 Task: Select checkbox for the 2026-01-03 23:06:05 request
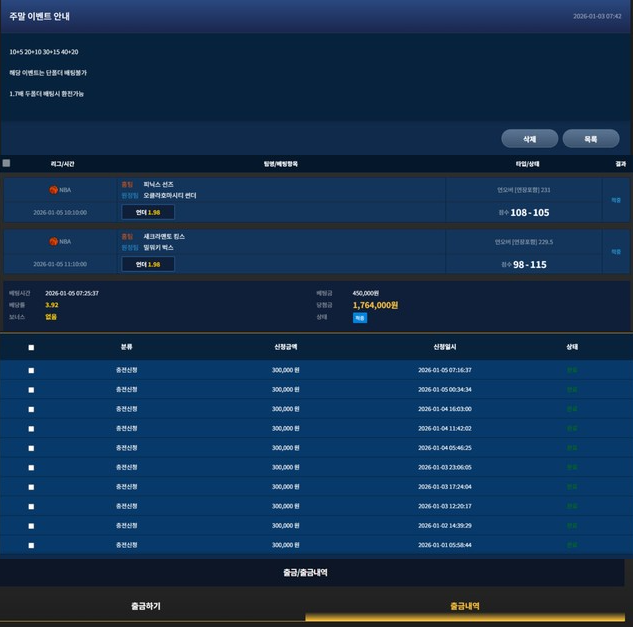tap(31, 467)
